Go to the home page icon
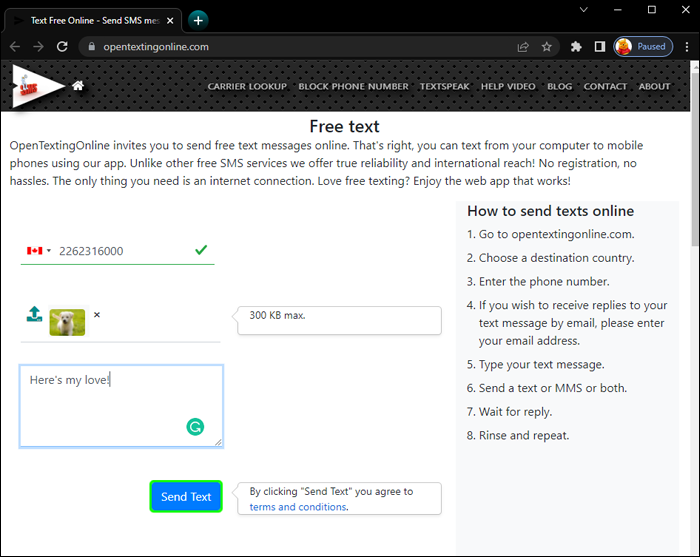 click(x=78, y=85)
